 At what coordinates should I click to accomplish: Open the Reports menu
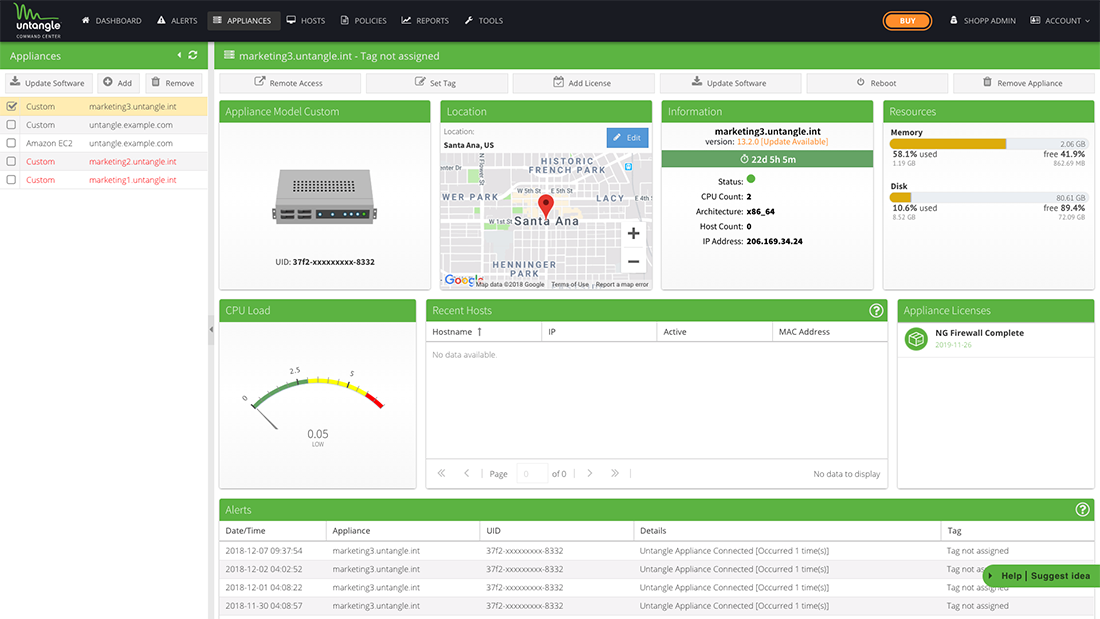(425, 20)
